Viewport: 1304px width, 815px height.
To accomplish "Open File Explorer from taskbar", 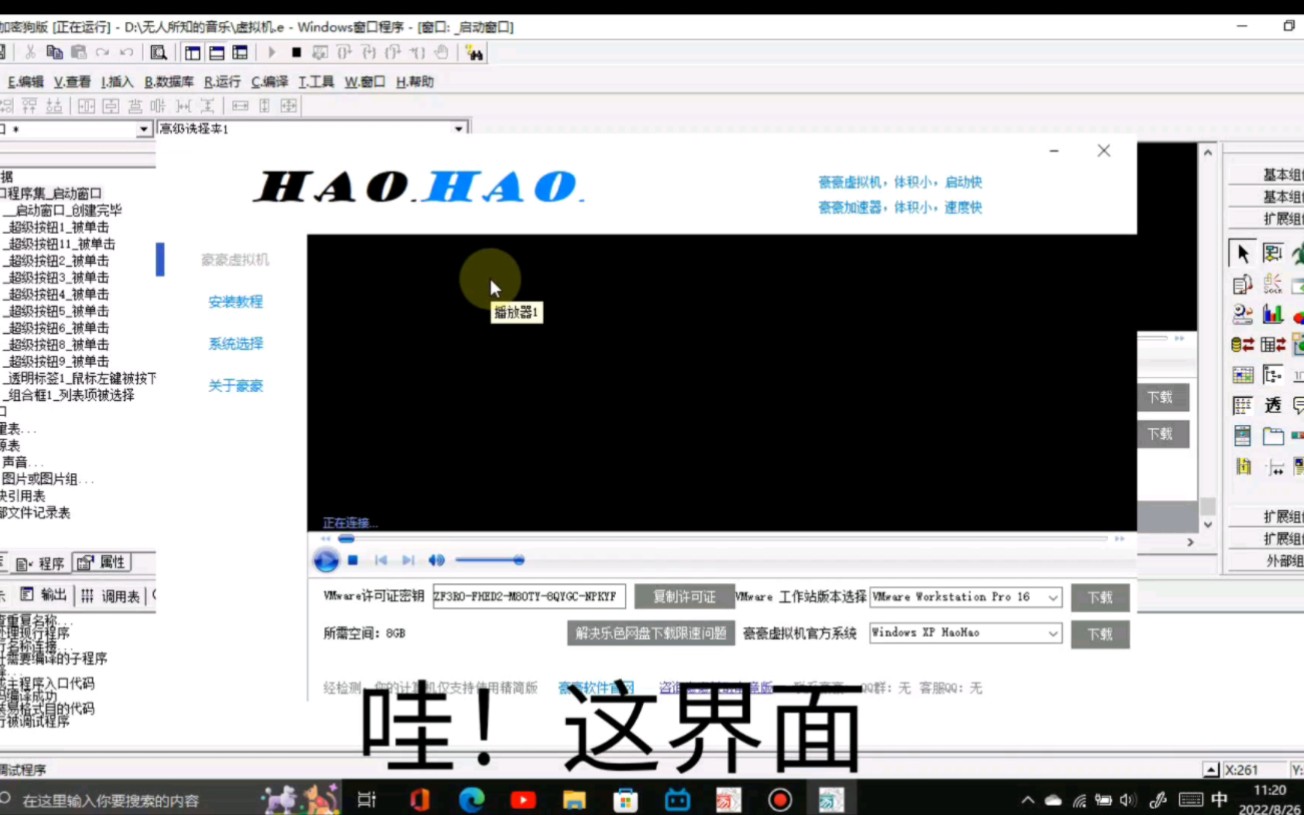I will (x=574, y=799).
